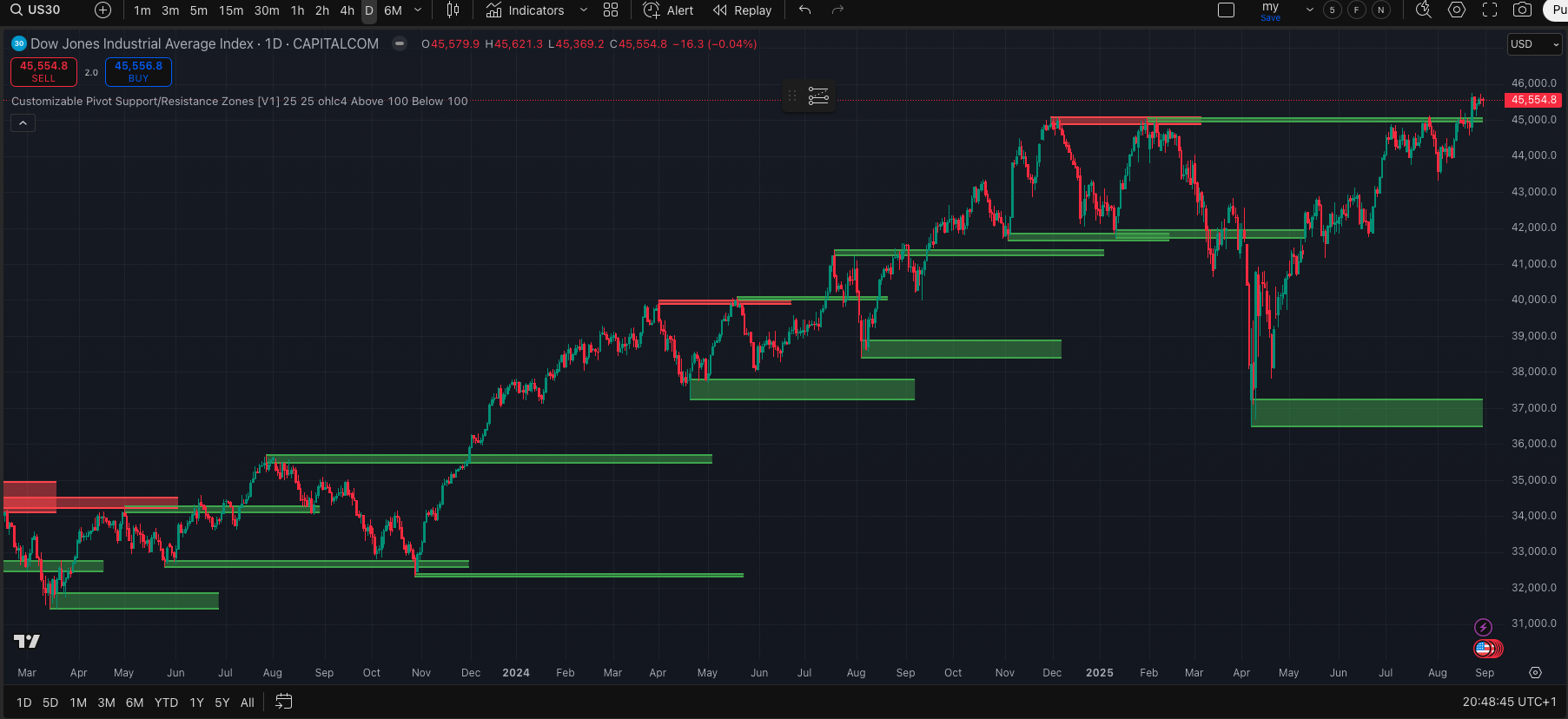Open the Go to date calendar icon
The height and width of the screenshot is (719, 1568).
[284, 702]
